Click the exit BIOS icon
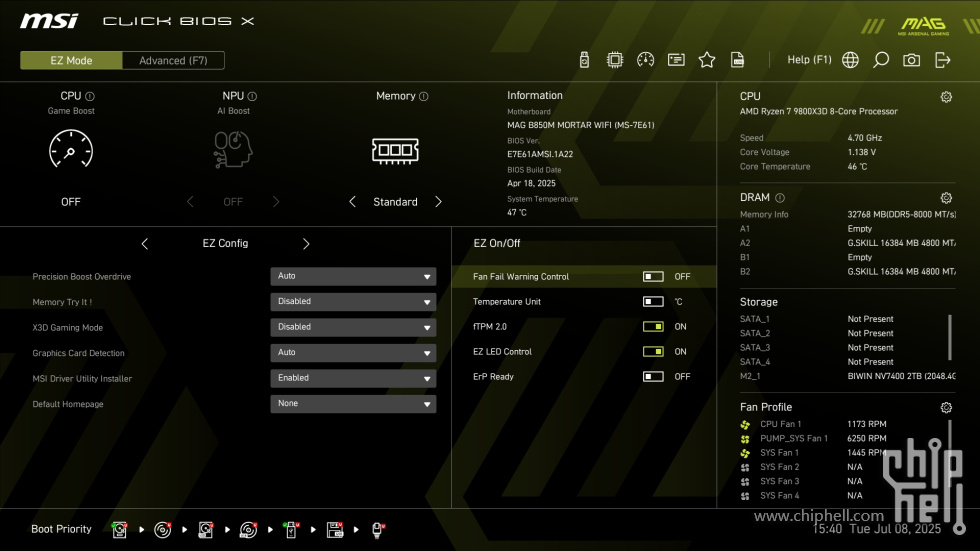This screenshot has height=551, width=980. point(942,60)
